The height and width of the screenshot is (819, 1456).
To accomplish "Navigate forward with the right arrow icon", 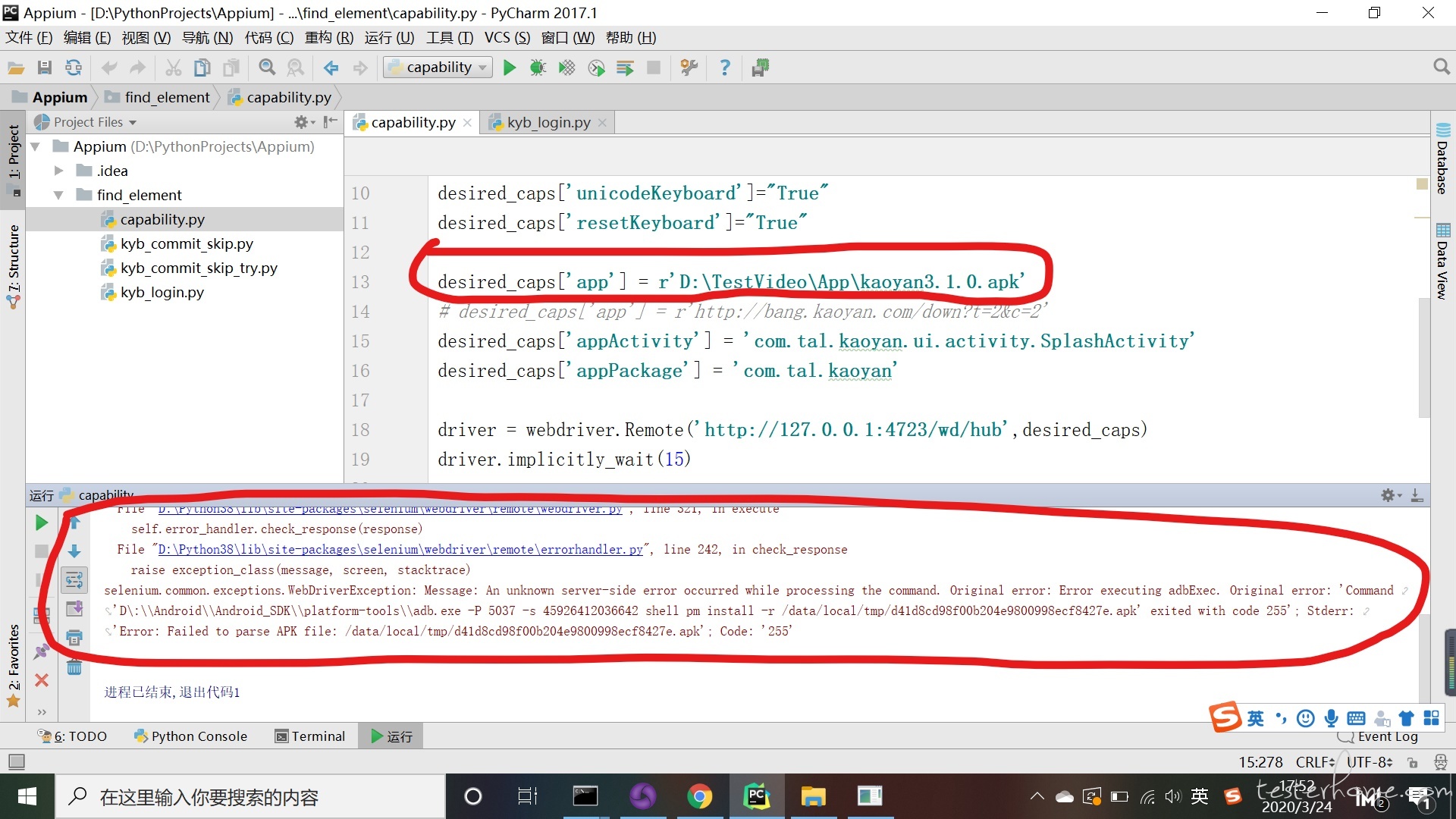I will tap(360, 68).
